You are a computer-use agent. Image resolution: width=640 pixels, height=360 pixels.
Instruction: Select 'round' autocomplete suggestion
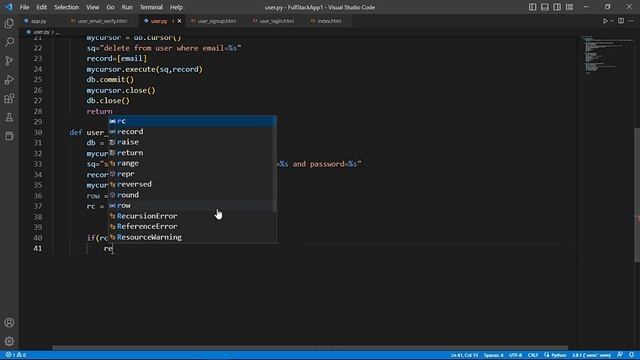tap(192, 195)
